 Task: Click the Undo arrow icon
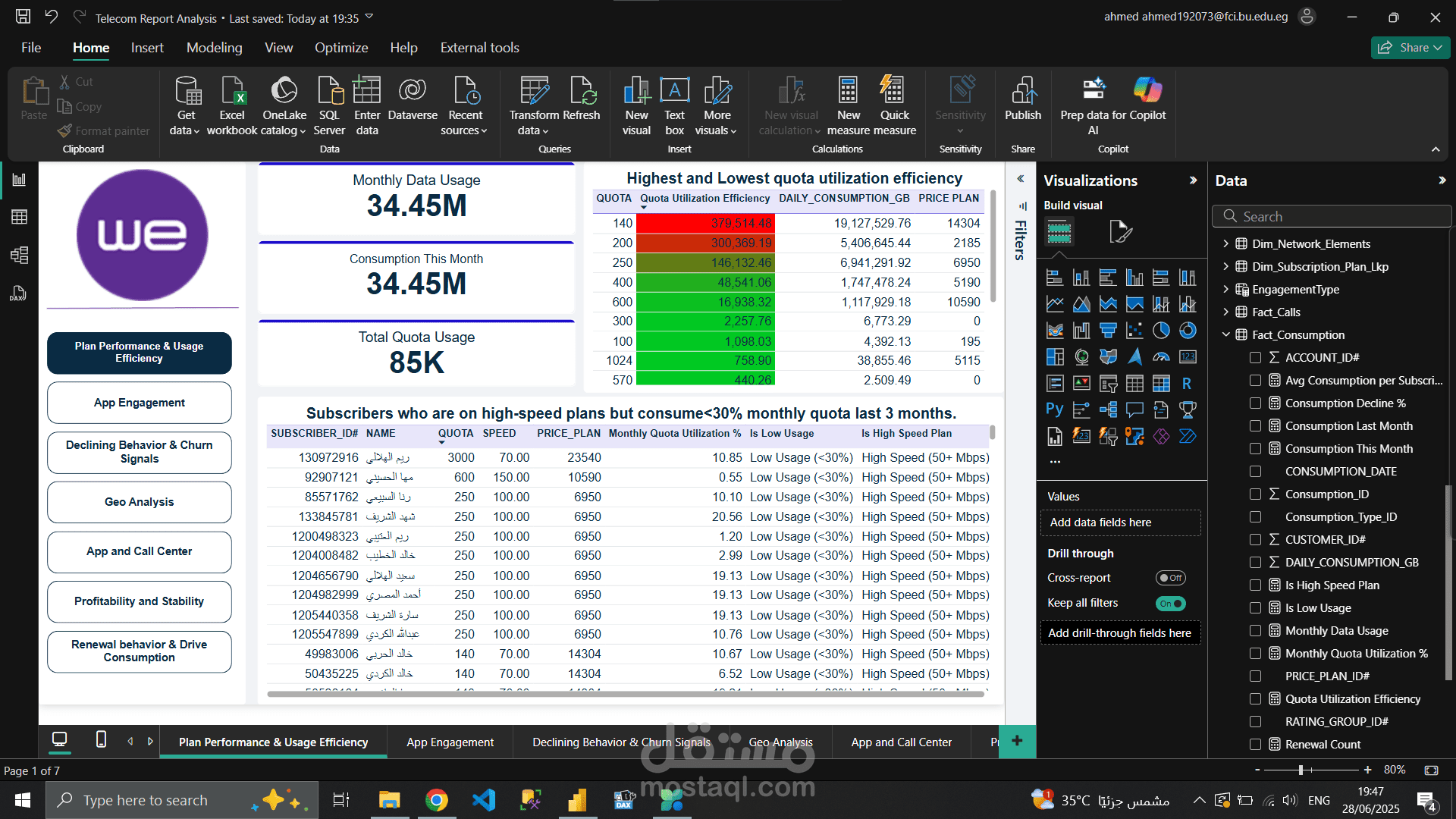pyautogui.click(x=52, y=17)
